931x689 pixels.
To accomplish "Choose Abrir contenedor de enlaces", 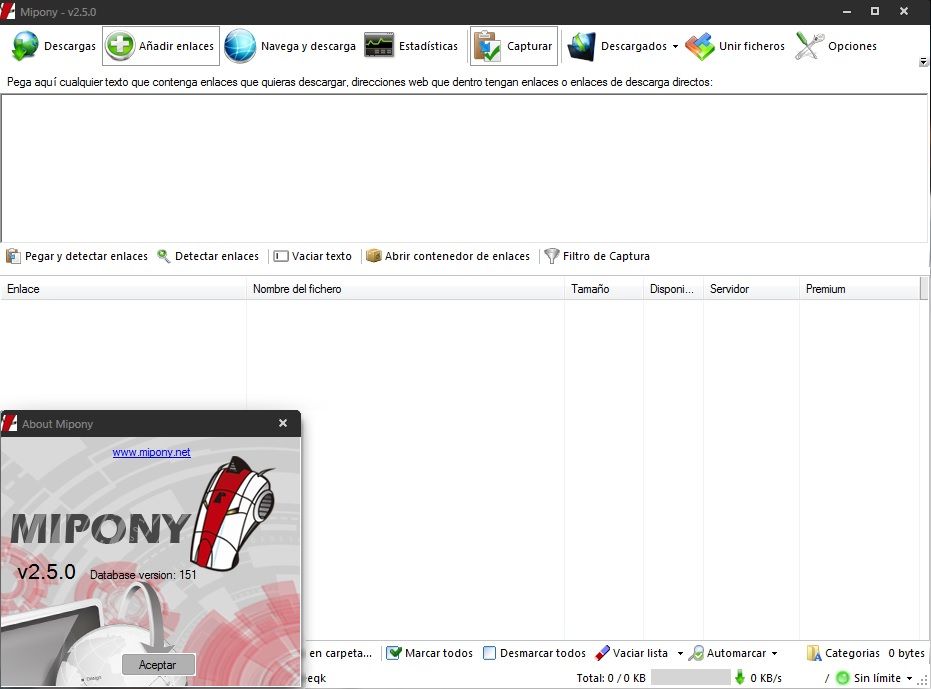I will pyautogui.click(x=448, y=256).
